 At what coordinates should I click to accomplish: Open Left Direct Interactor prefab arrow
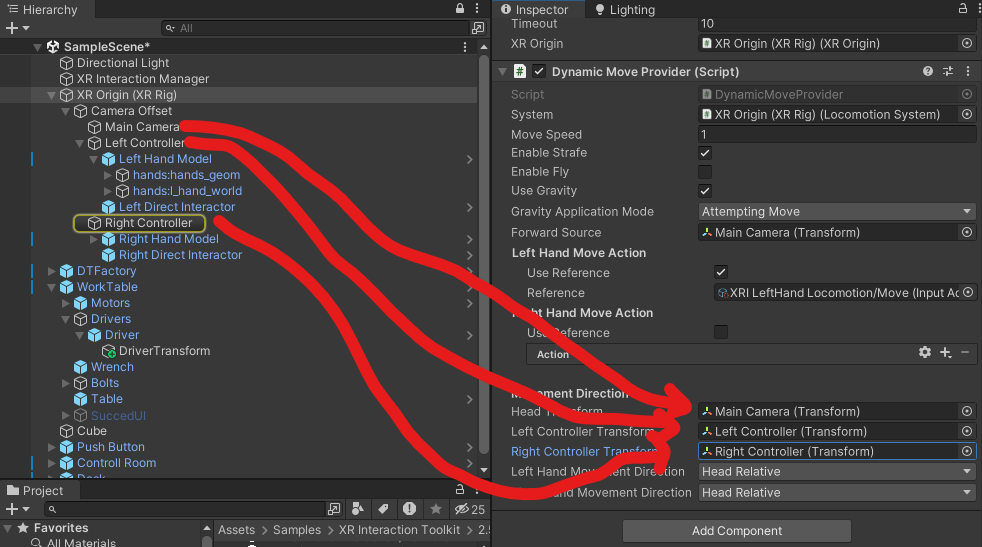[469, 207]
